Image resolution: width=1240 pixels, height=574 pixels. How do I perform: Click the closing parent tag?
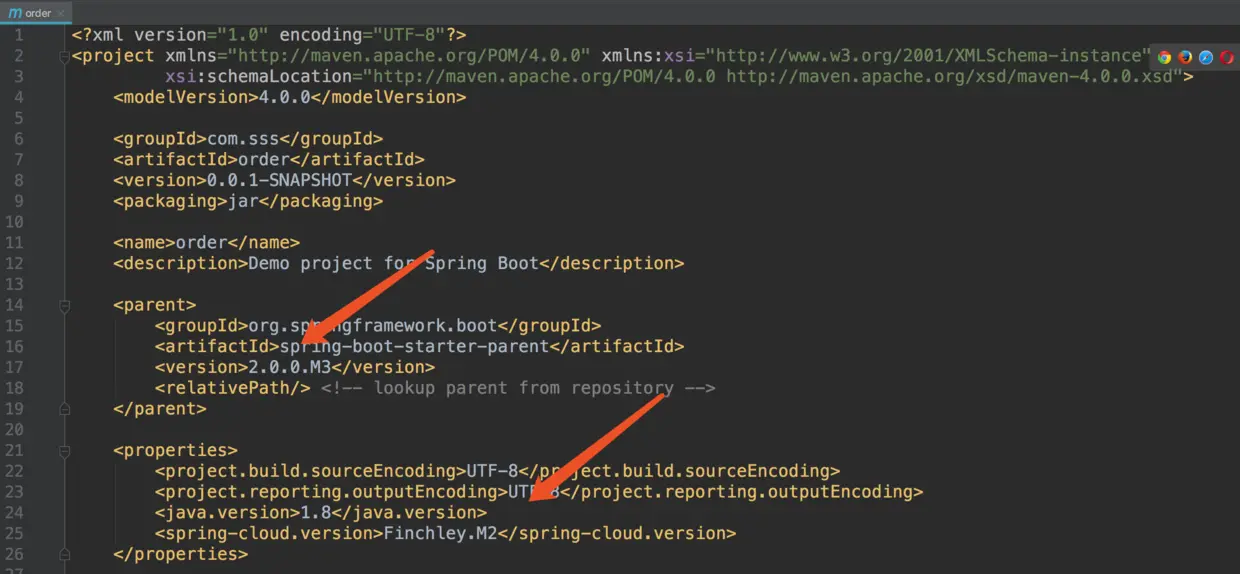[160, 409]
